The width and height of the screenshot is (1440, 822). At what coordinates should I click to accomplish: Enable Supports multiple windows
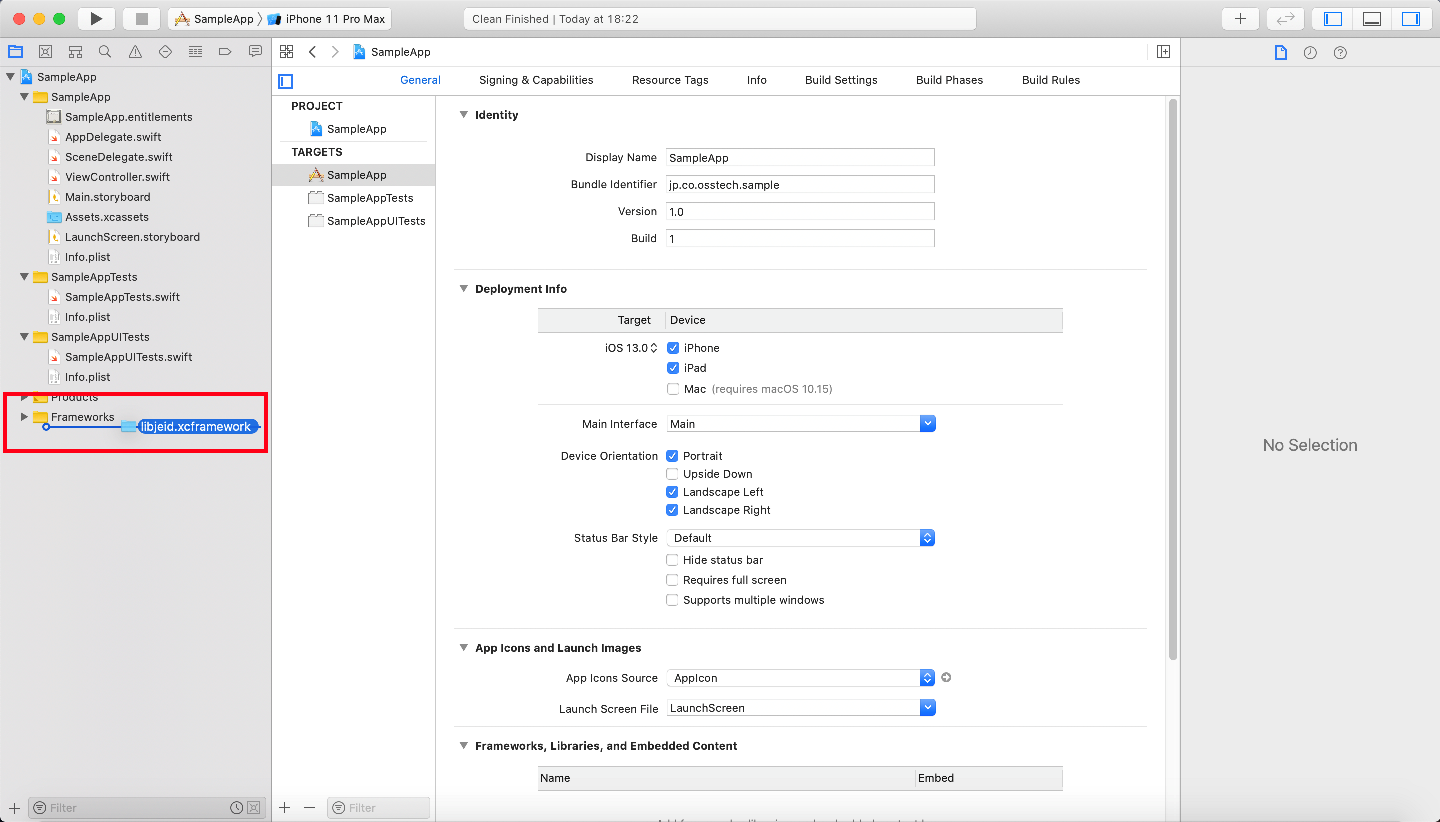click(x=672, y=600)
